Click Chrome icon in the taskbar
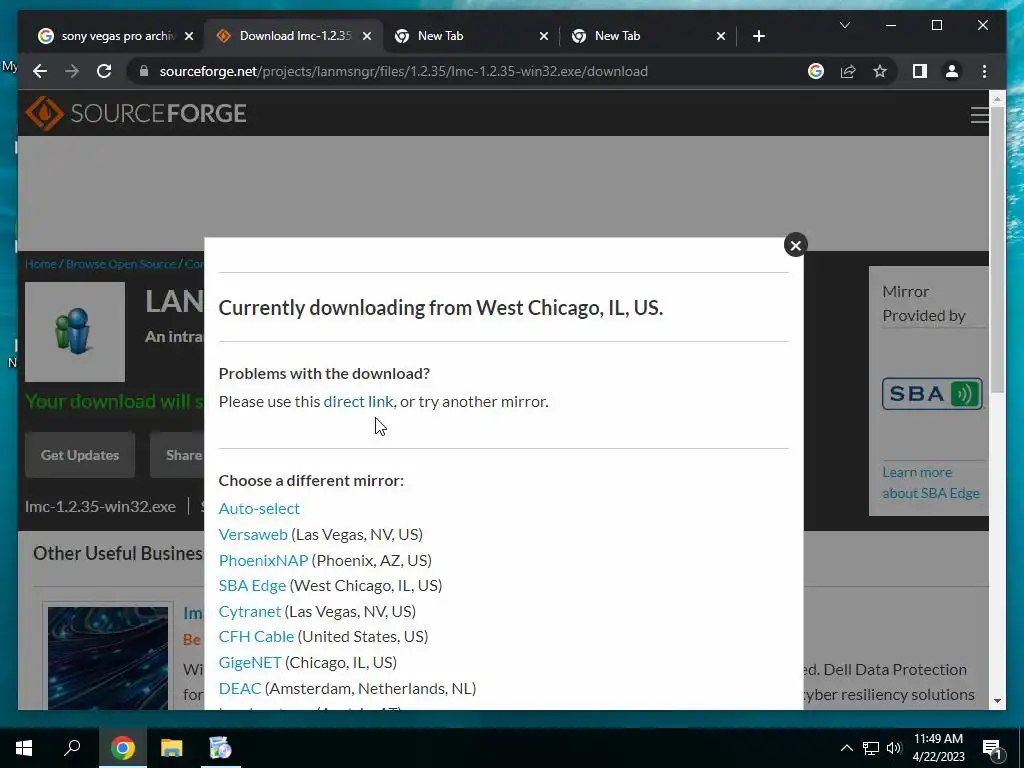The image size is (1024, 768). coord(122,748)
